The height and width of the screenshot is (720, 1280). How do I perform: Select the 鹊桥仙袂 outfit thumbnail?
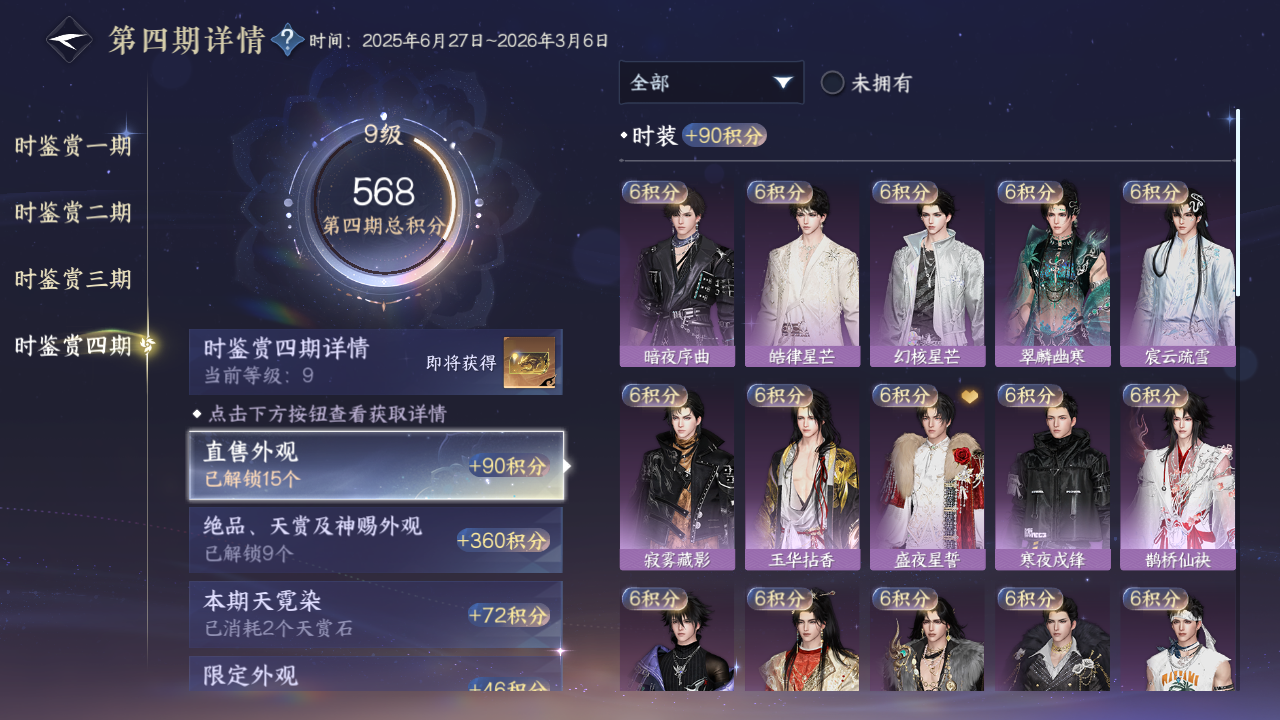1178,477
